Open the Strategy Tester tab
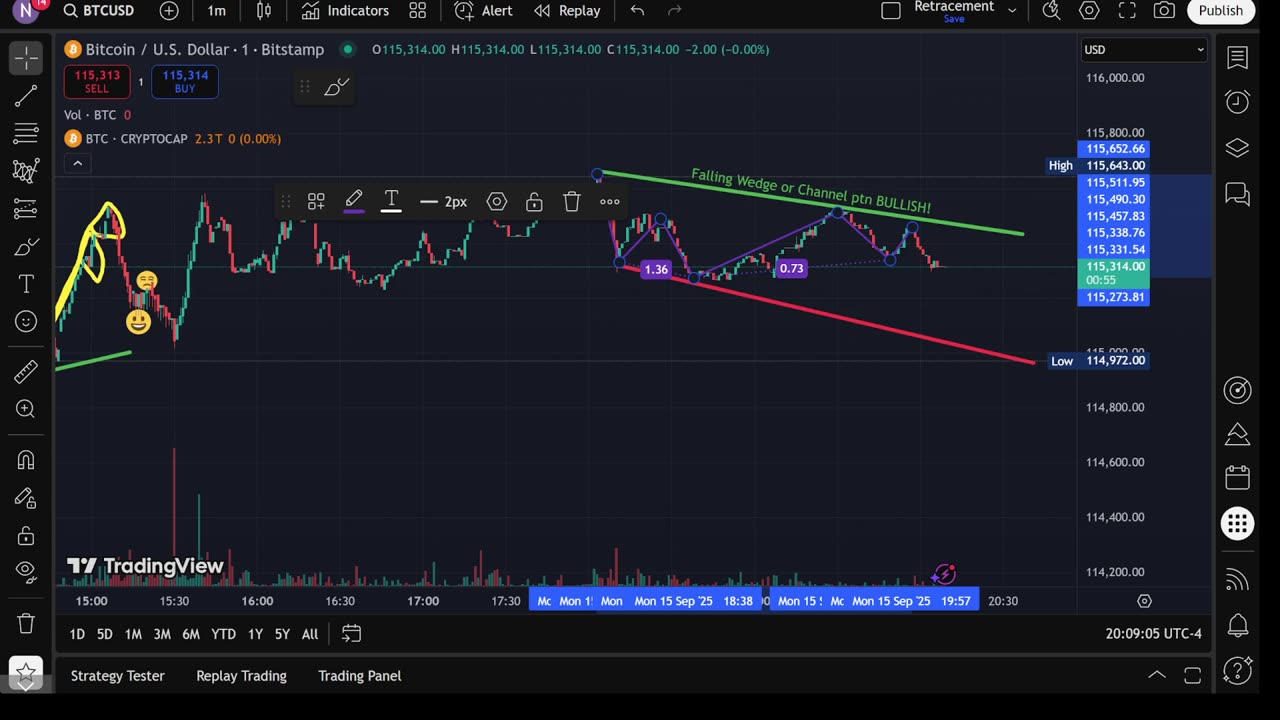Screen dimensions: 1280x720 click(x=117, y=676)
